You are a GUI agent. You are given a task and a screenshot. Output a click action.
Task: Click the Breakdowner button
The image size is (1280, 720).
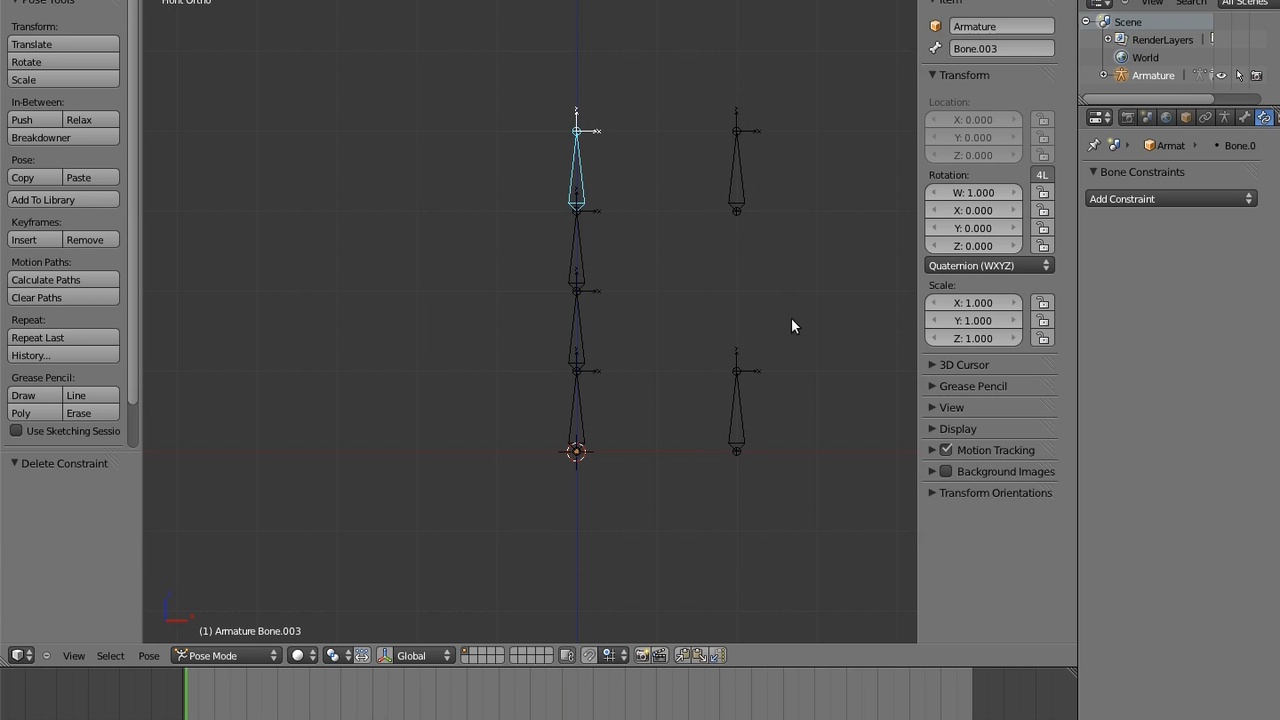(x=63, y=138)
